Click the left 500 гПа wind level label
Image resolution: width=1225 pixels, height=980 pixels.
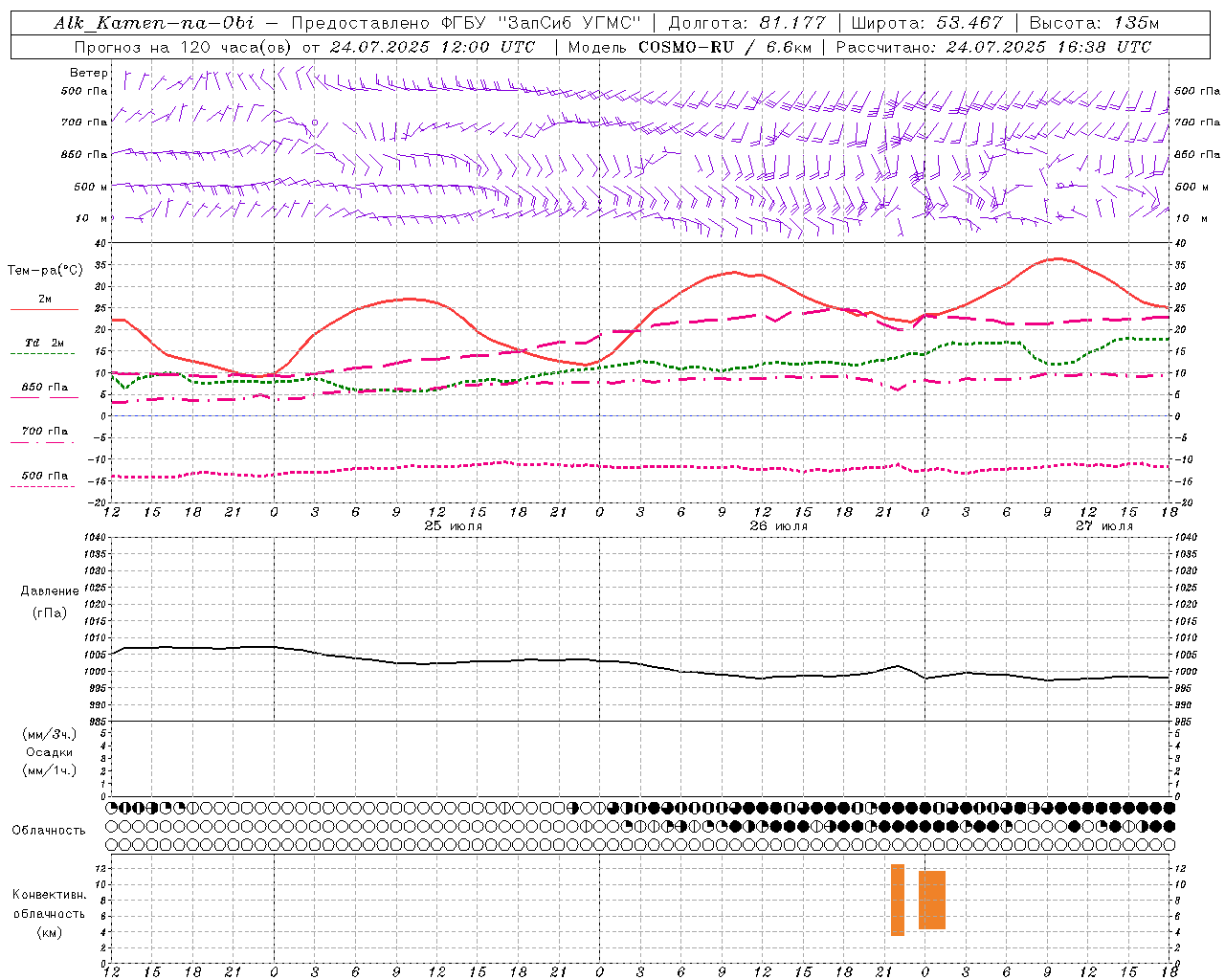pyautogui.click(x=84, y=92)
